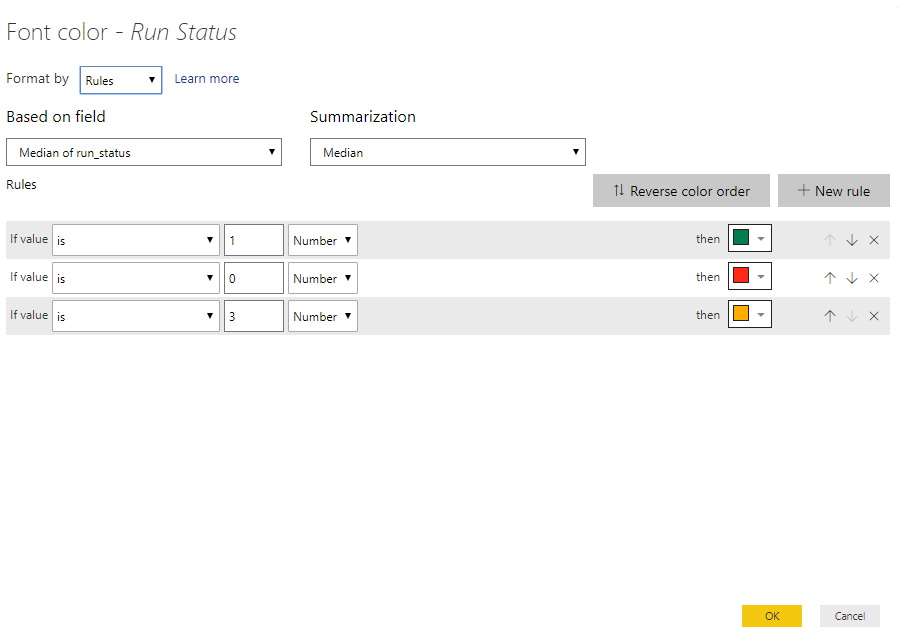
Task: Open the 'is' condition dropdown for value 0
Action: click(x=136, y=278)
